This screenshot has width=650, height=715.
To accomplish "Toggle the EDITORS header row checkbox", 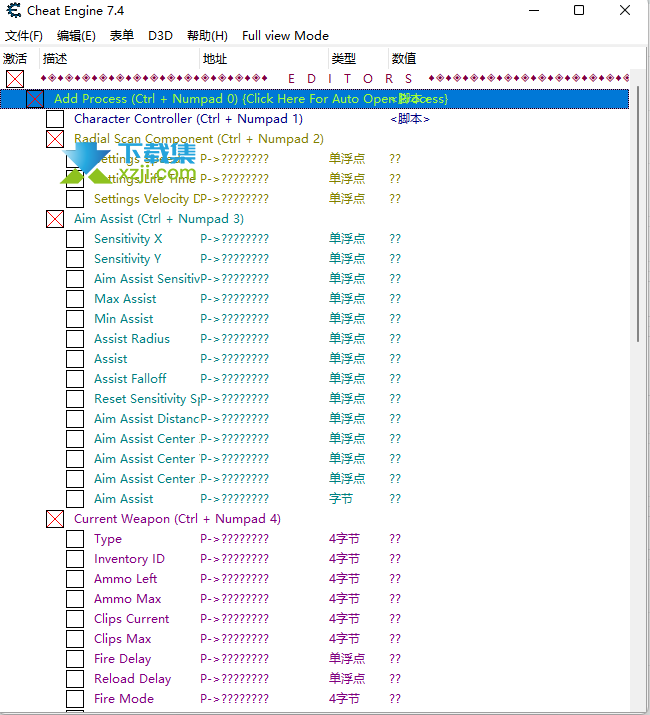I will 15,79.
